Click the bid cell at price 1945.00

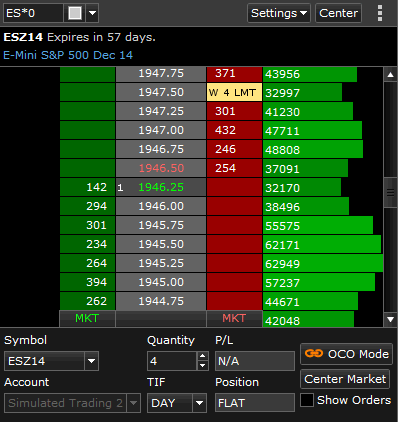point(88,282)
